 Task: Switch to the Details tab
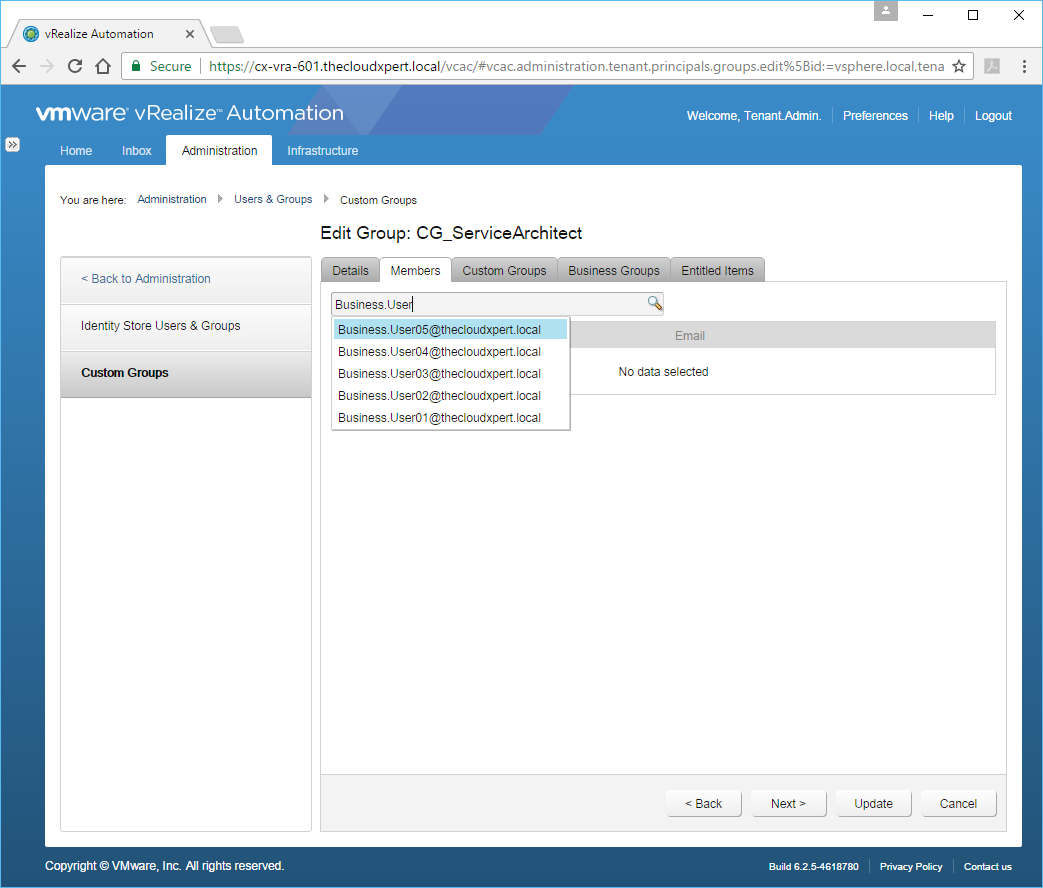[x=350, y=271]
